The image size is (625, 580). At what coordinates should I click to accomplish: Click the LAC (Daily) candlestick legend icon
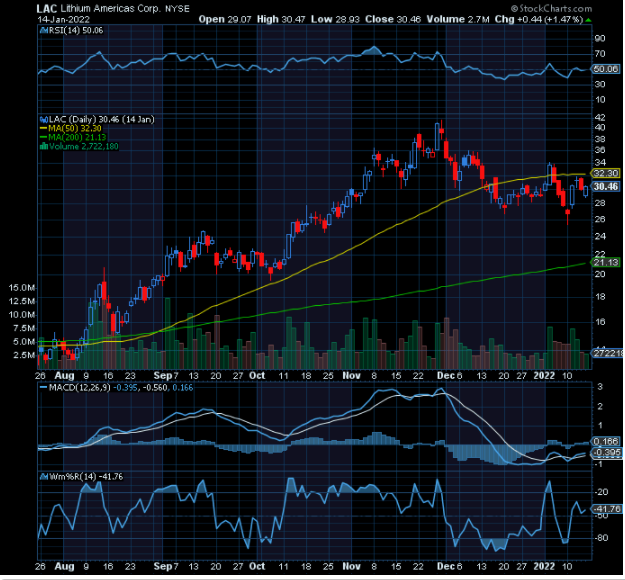[43, 119]
